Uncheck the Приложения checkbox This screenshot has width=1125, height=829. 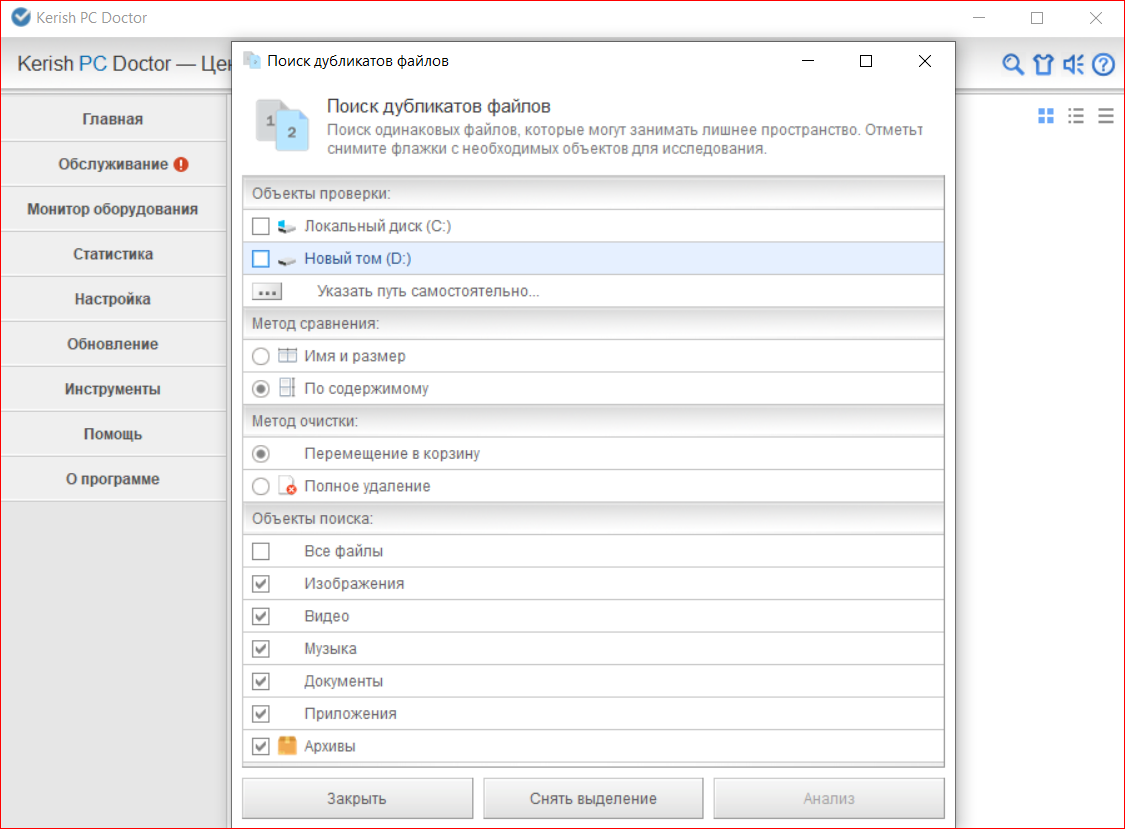(x=260, y=713)
